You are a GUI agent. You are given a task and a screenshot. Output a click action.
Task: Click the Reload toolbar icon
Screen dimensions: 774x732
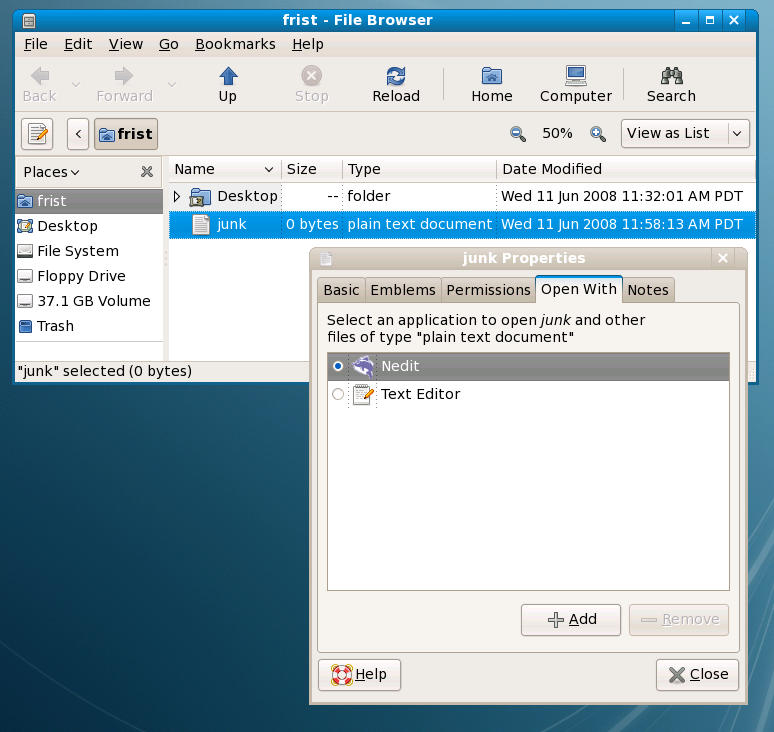click(395, 77)
